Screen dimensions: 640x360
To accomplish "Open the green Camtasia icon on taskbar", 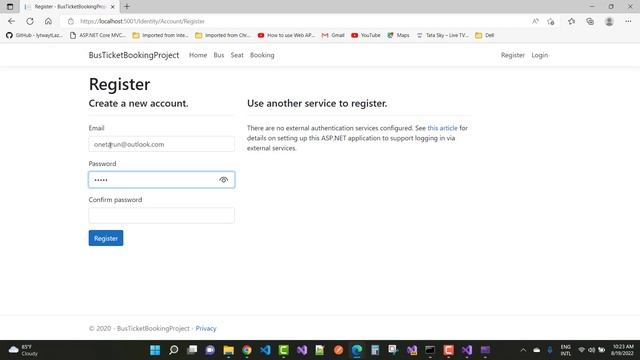I will tap(284, 350).
